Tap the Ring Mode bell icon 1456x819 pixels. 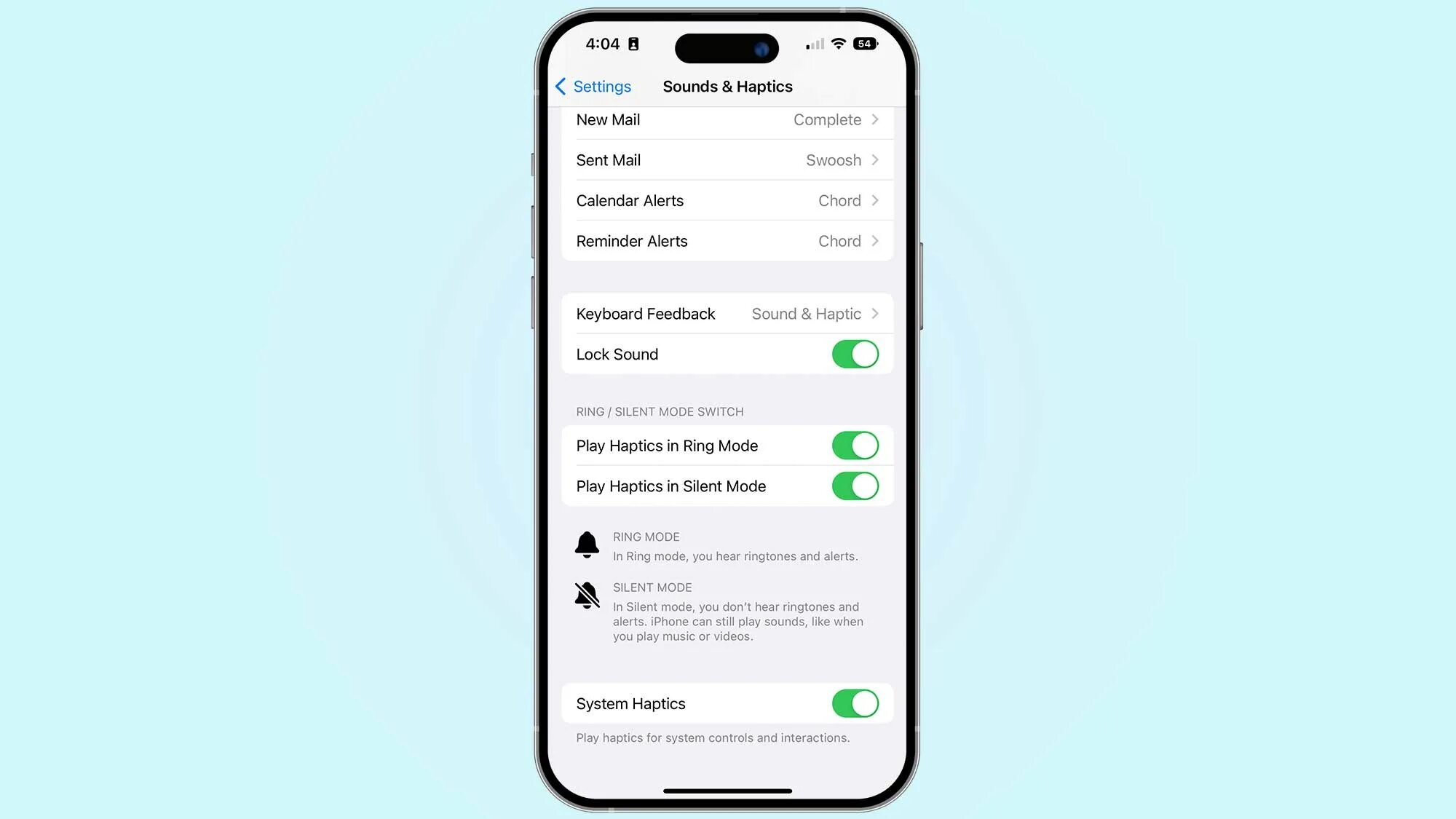coord(587,545)
